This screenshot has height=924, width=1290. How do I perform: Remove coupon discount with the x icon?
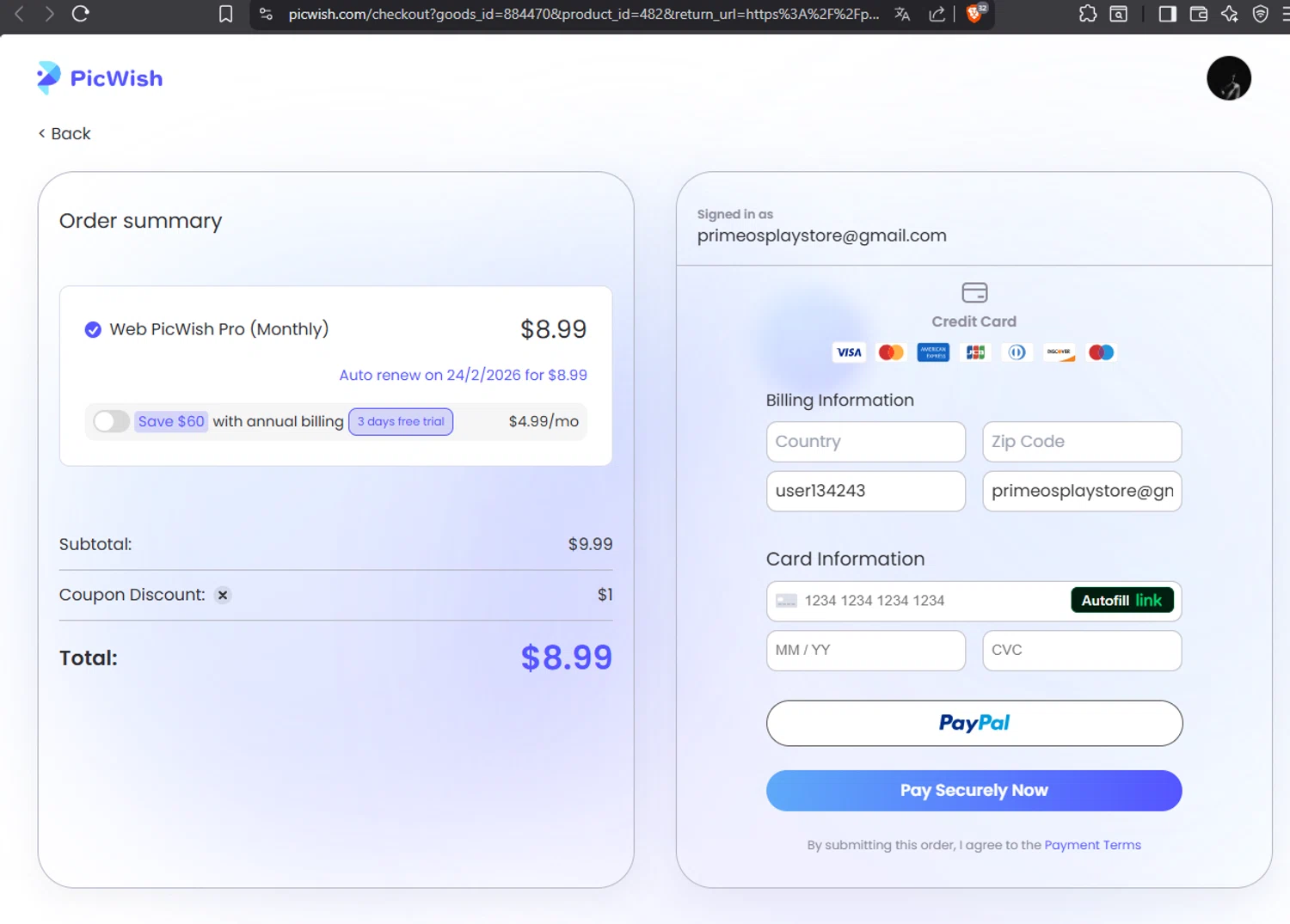(x=223, y=595)
